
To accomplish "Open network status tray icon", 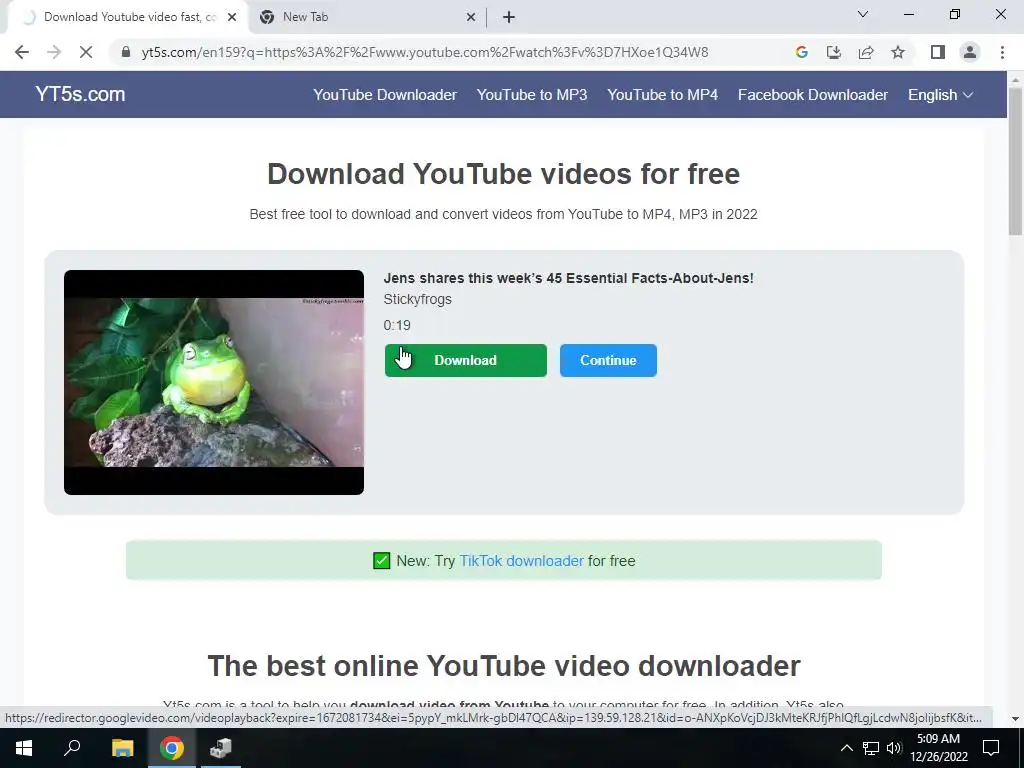I will [x=871, y=748].
